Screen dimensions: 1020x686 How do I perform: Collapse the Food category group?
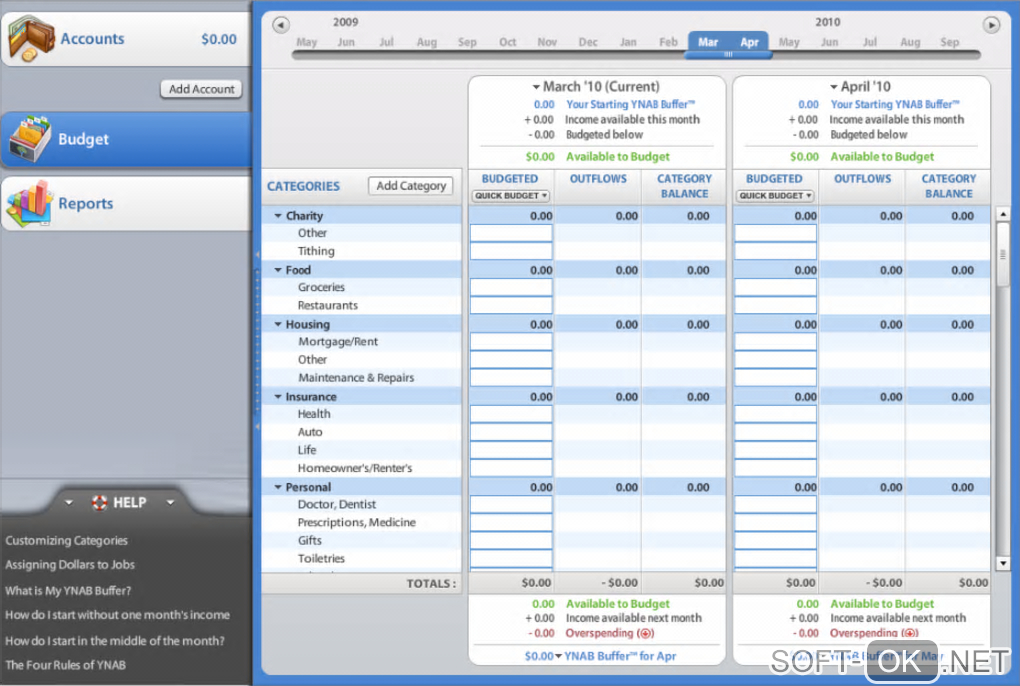coord(278,269)
